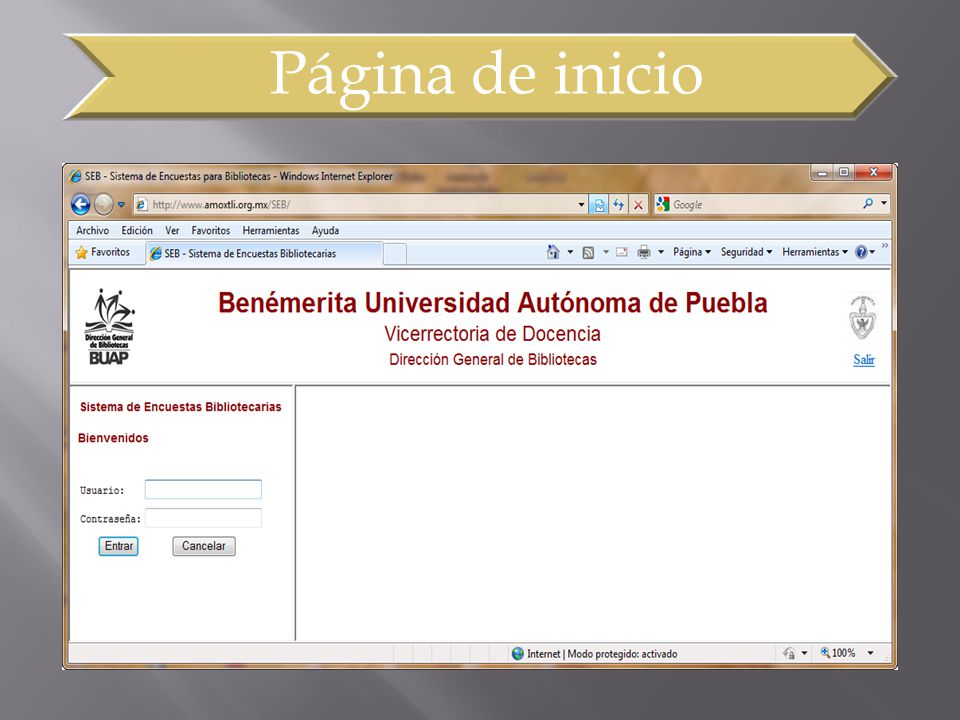This screenshot has width=960, height=720.
Task: Restore down the Internet Explorer window
Action: pyautogui.click(x=844, y=173)
